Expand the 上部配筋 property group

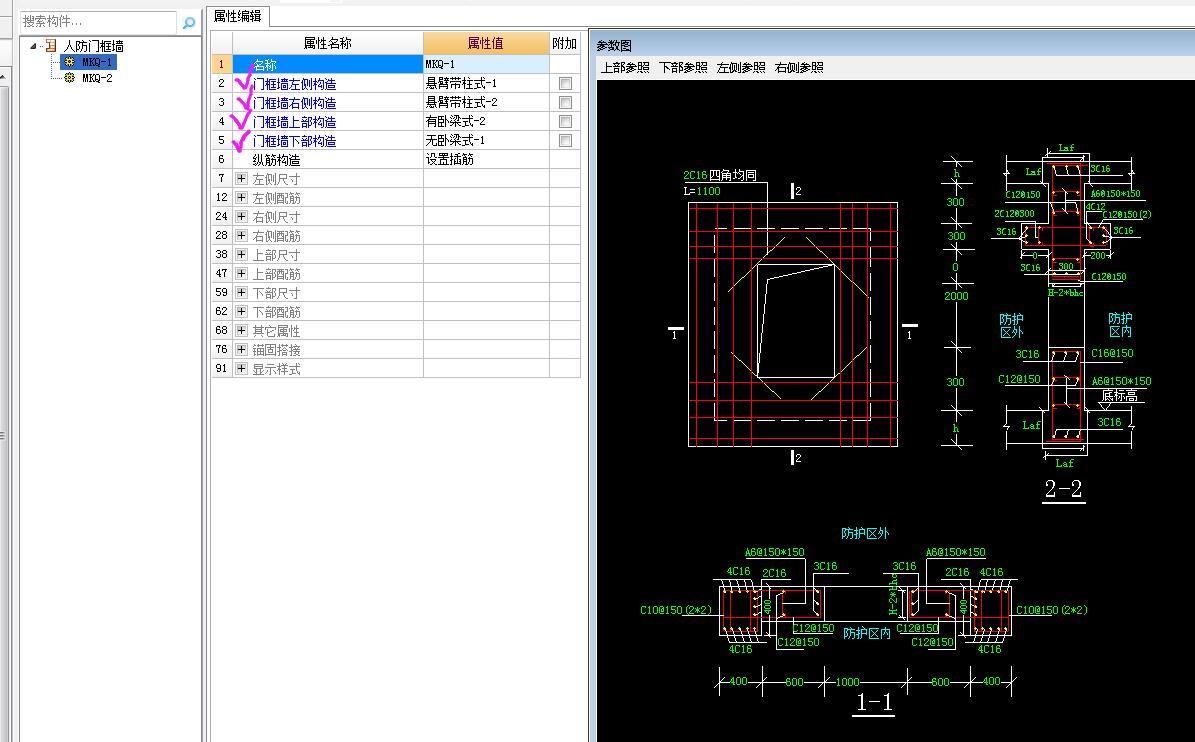242,273
